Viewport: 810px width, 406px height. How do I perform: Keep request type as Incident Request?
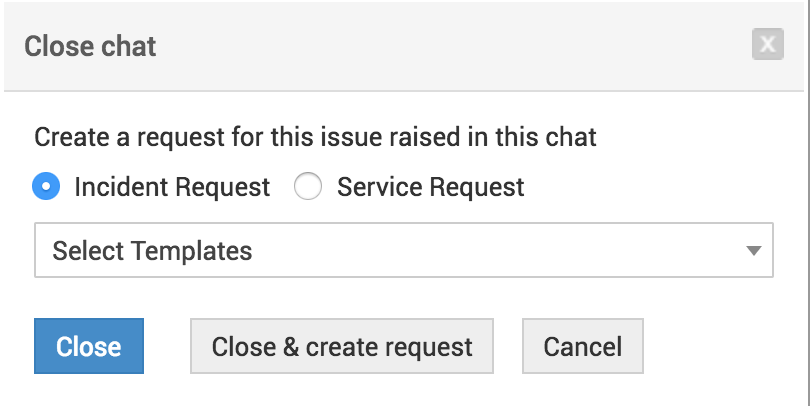46,187
